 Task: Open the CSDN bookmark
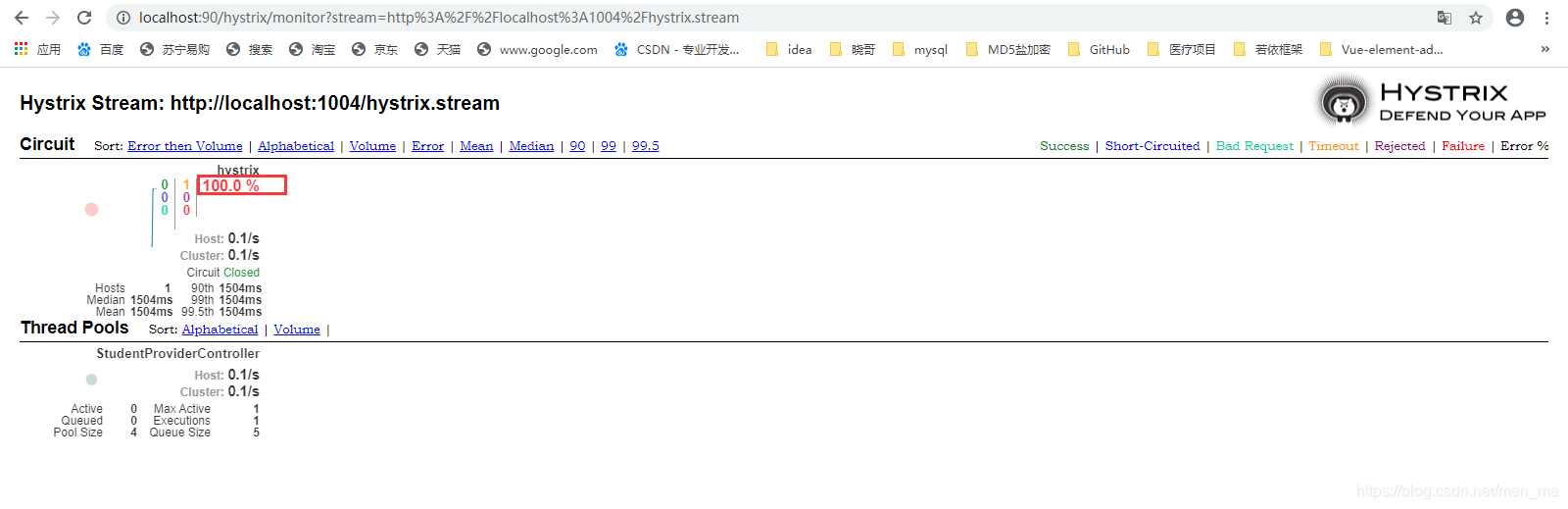(x=676, y=49)
